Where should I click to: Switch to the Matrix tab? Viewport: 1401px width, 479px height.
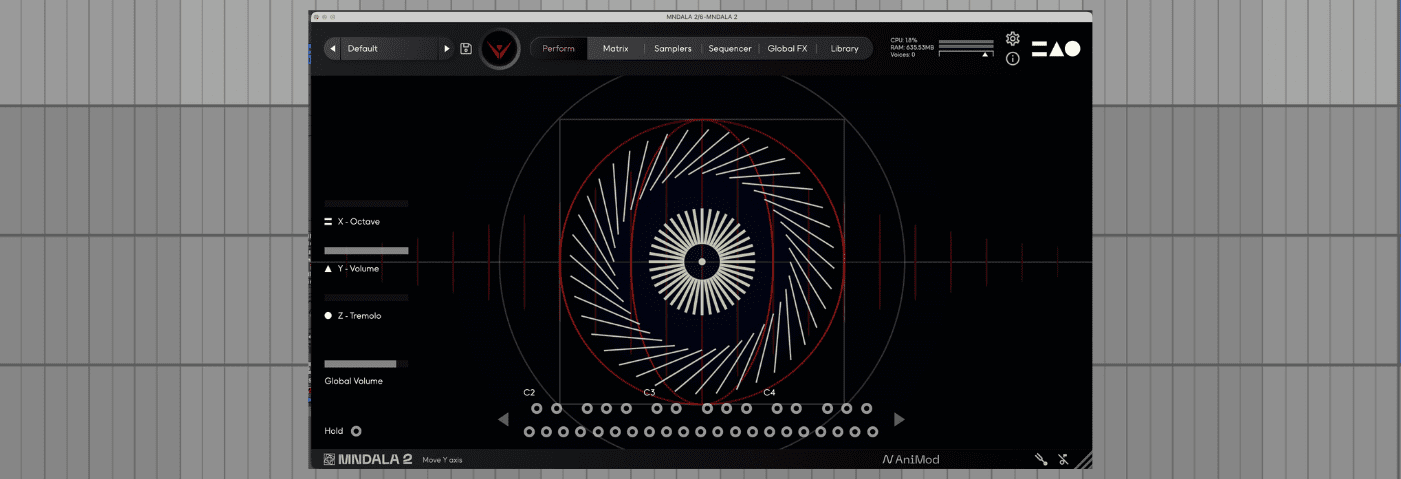(615, 49)
